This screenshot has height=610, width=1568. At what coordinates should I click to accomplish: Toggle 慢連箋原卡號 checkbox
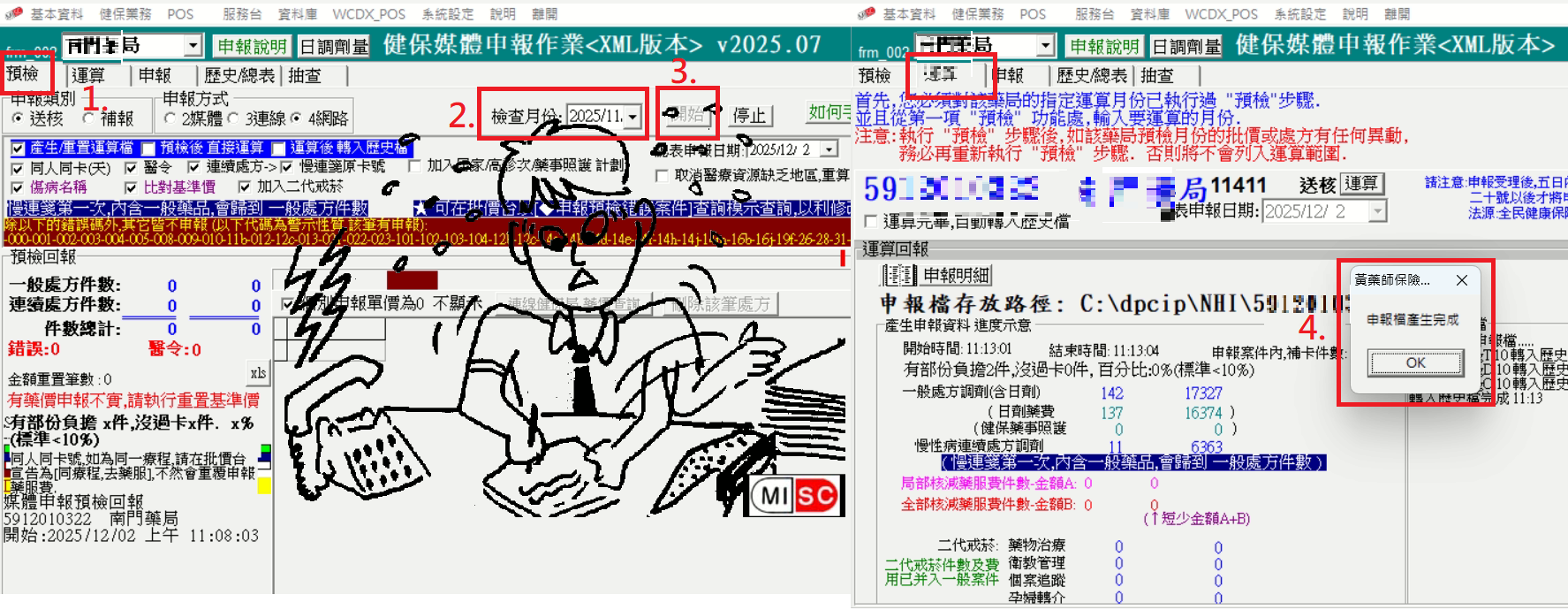click(286, 167)
